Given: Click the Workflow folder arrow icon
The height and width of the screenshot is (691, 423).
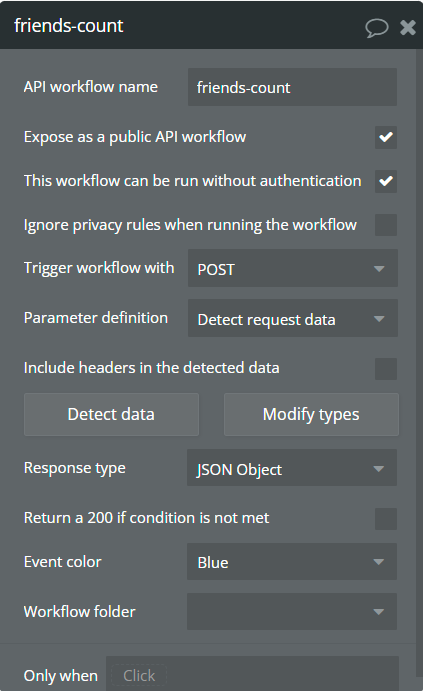Looking at the screenshot, I should pos(378,612).
